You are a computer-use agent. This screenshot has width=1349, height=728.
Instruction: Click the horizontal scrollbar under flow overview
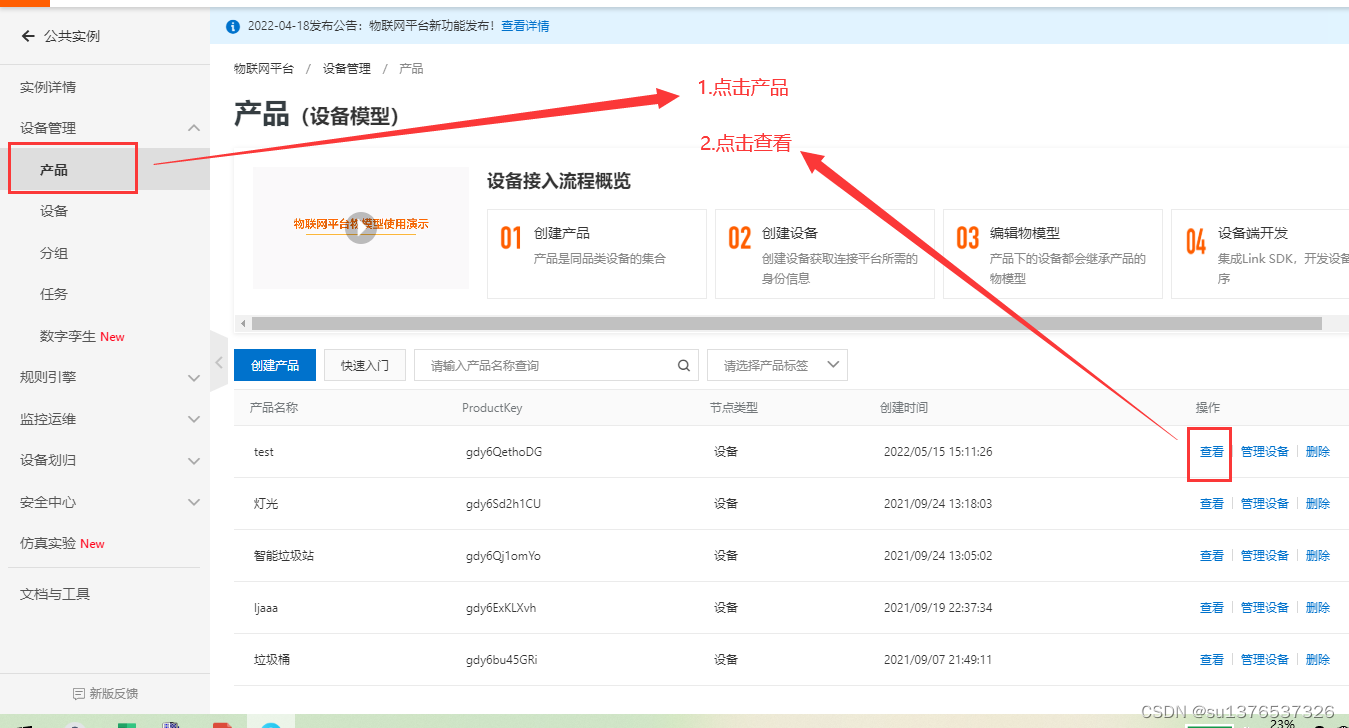[787, 324]
